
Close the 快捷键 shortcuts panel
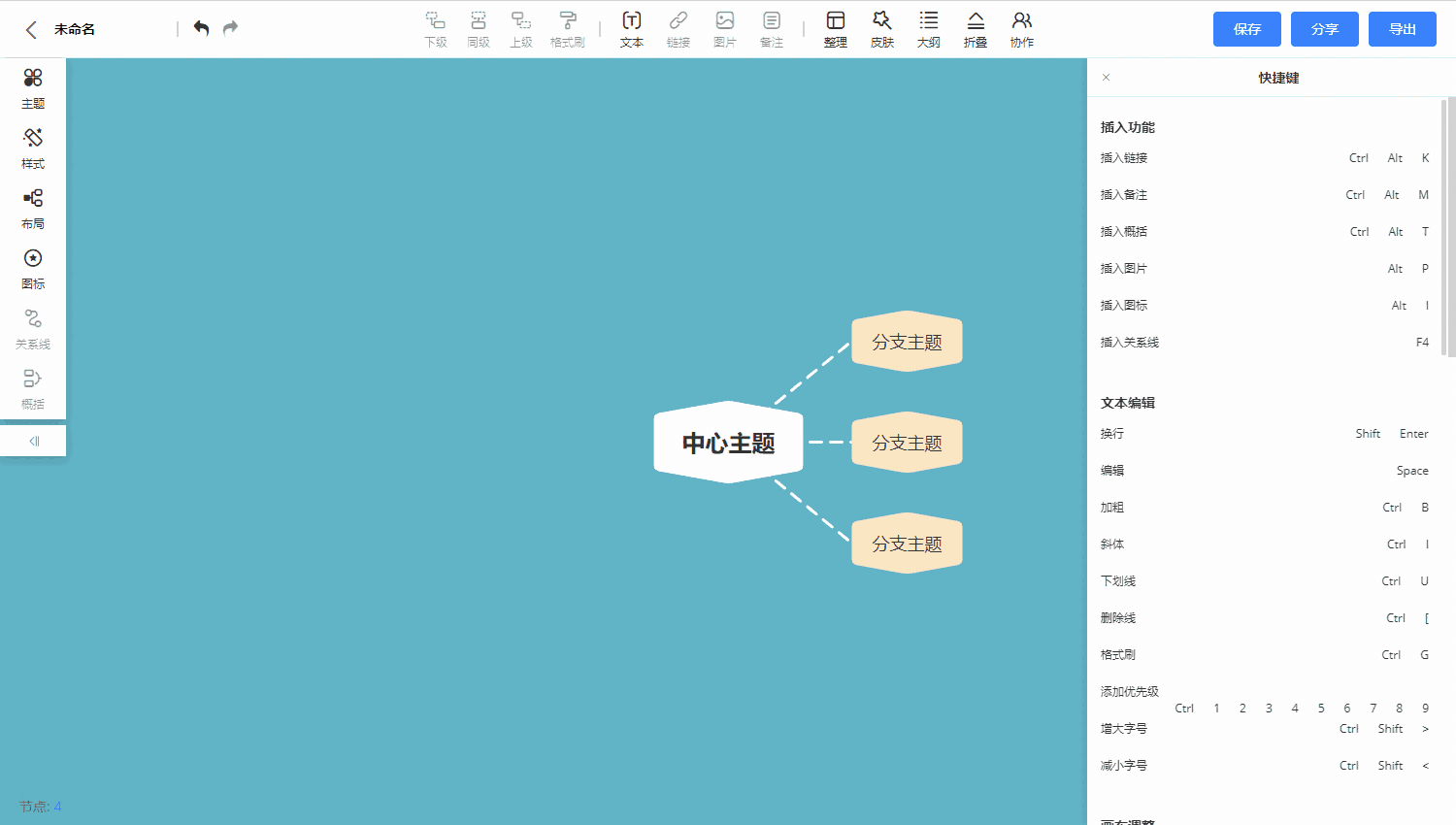point(1105,77)
